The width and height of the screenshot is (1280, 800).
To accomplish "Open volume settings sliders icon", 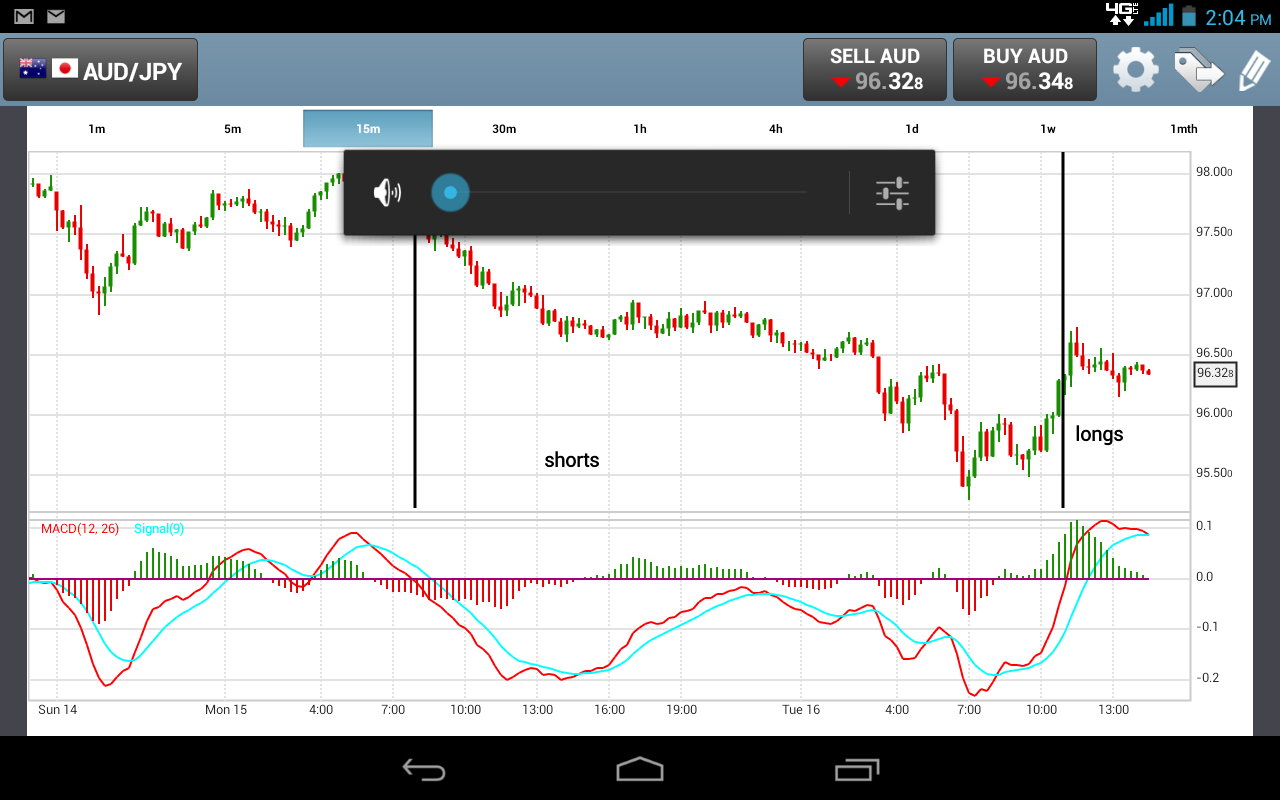I will [x=891, y=192].
